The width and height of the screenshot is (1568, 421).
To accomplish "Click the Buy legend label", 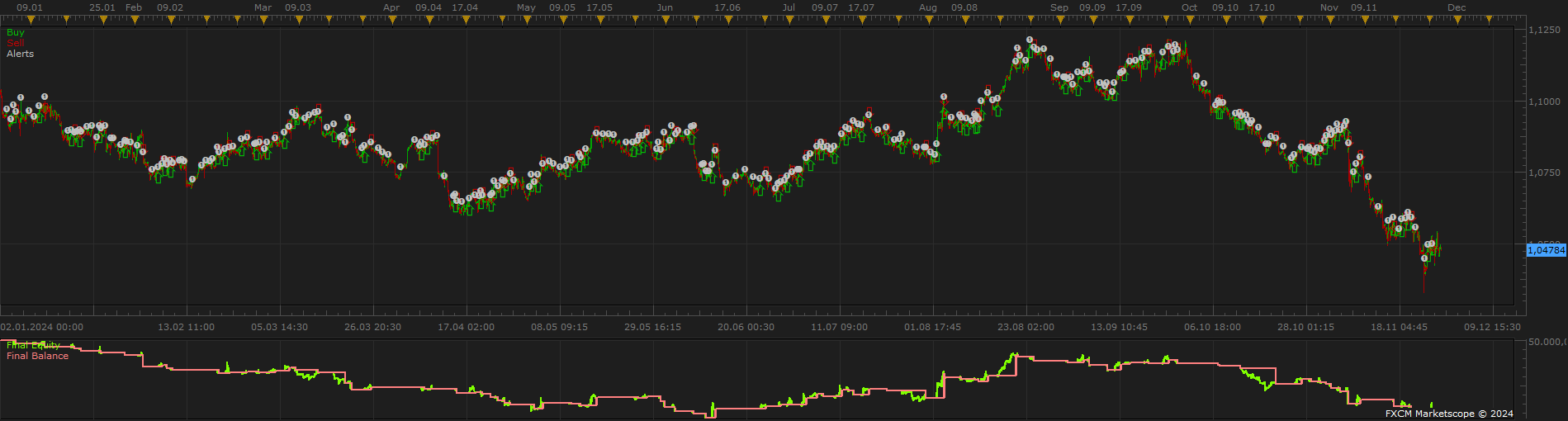I will point(16,32).
